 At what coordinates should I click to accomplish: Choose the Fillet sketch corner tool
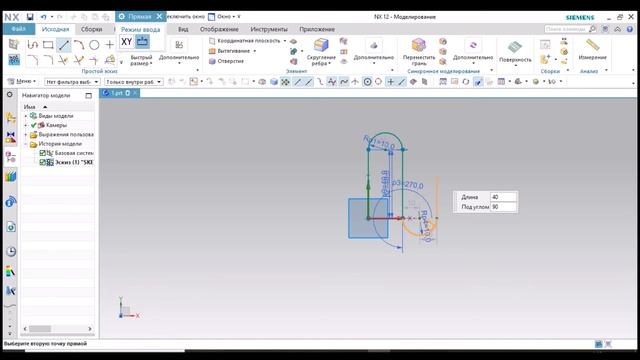click(x=33, y=60)
